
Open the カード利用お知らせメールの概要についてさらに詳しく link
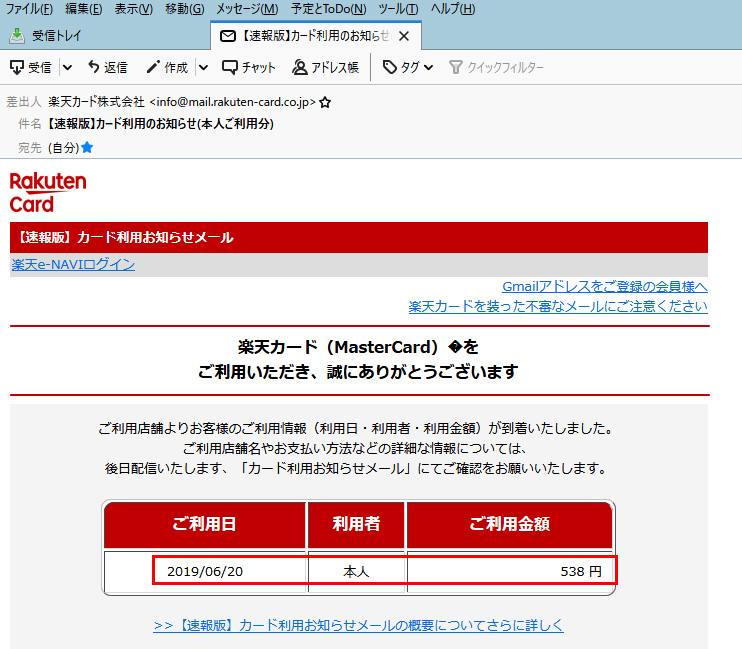tap(358, 625)
